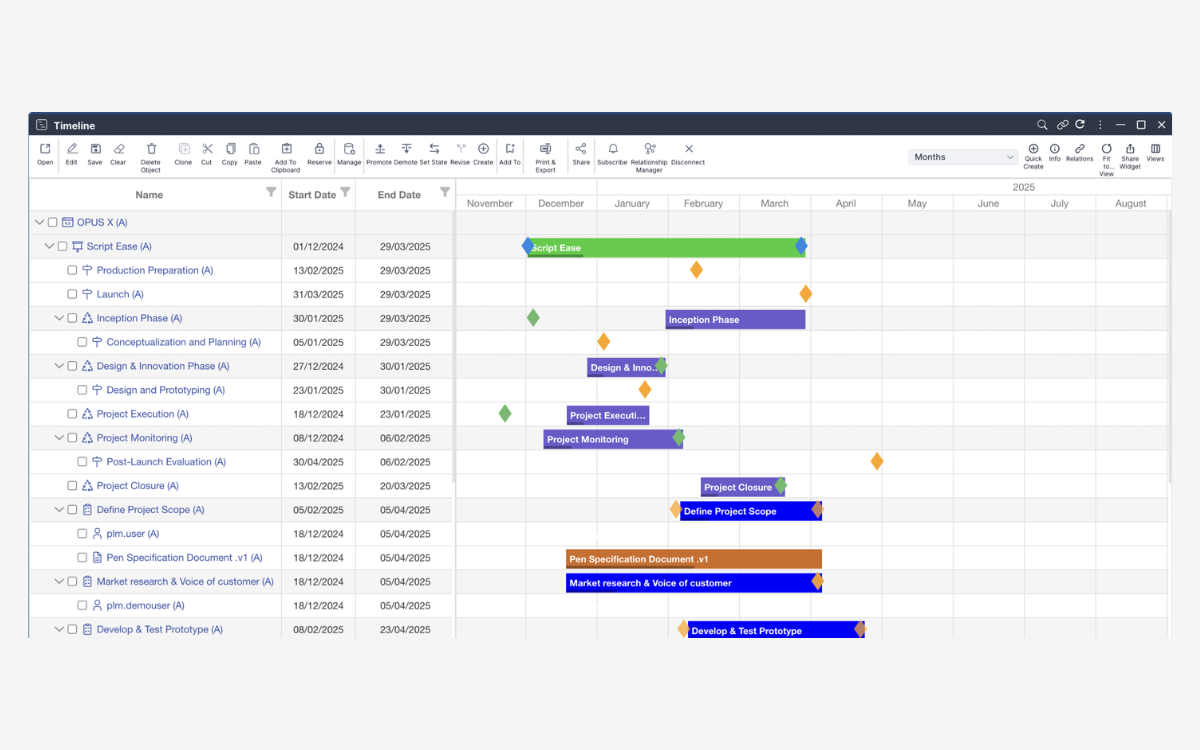Click the Delete Object trash icon
The height and width of the screenshot is (750, 1200).
coord(151,149)
